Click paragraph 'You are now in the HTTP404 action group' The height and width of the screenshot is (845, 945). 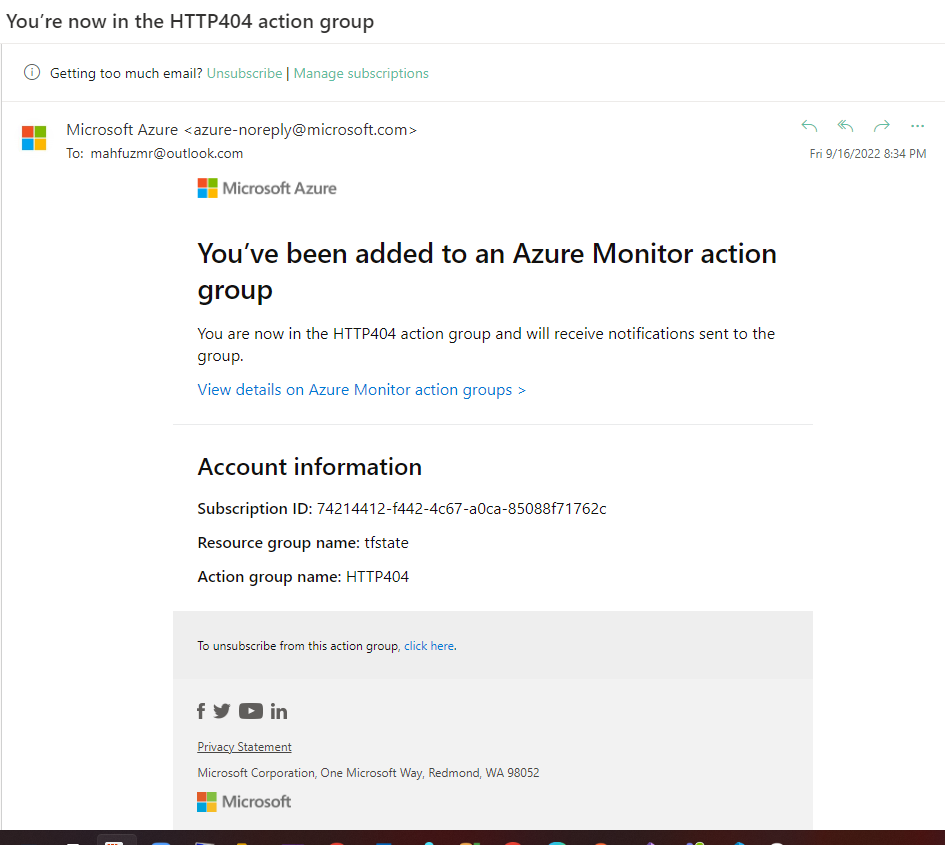tap(486, 345)
